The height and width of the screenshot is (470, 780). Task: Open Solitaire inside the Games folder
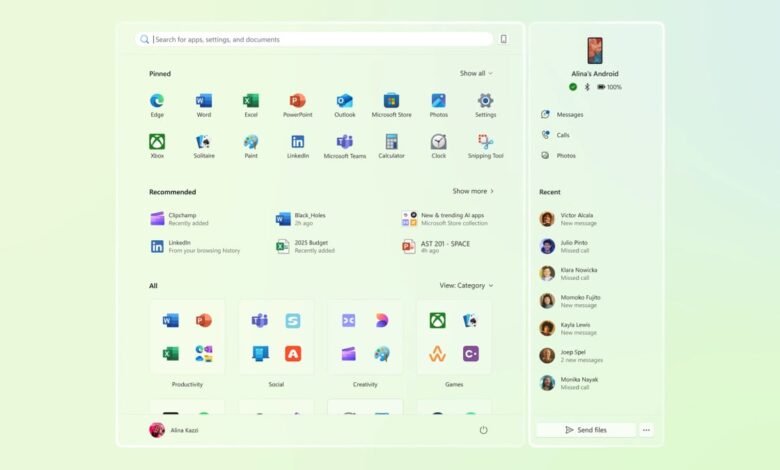[x=471, y=320]
